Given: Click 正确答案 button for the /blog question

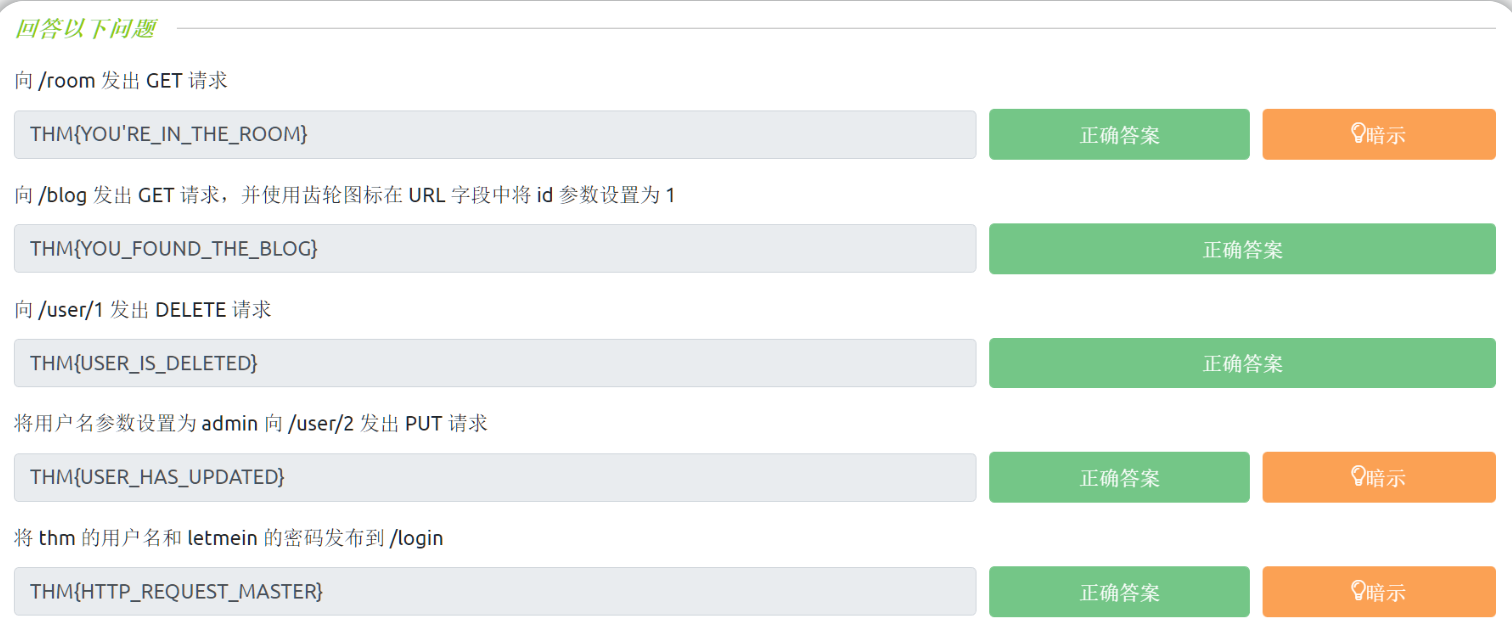Looking at the screenshot, I should 1242,249.
